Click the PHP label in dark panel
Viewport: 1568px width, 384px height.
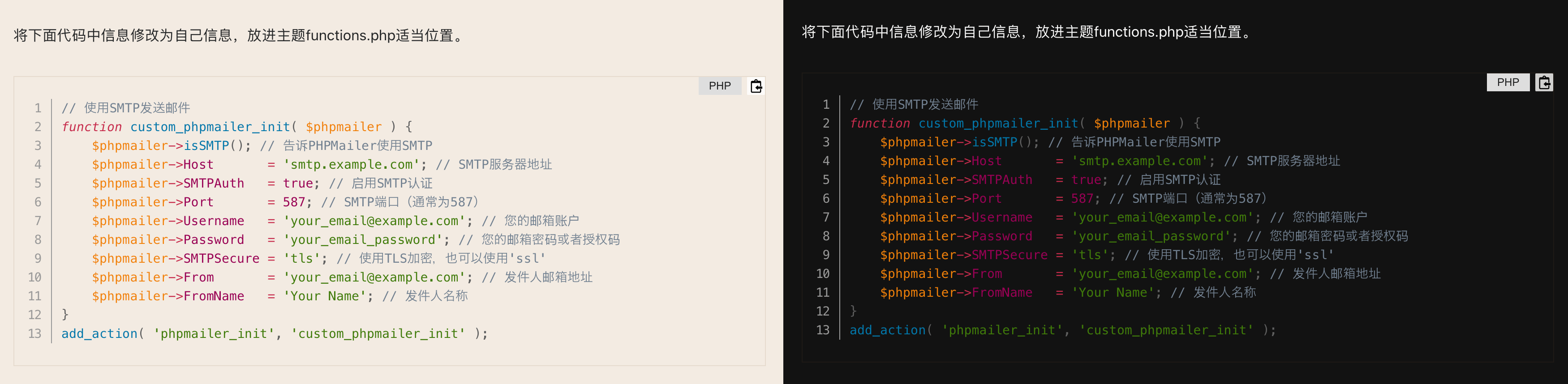[1508, 82]
